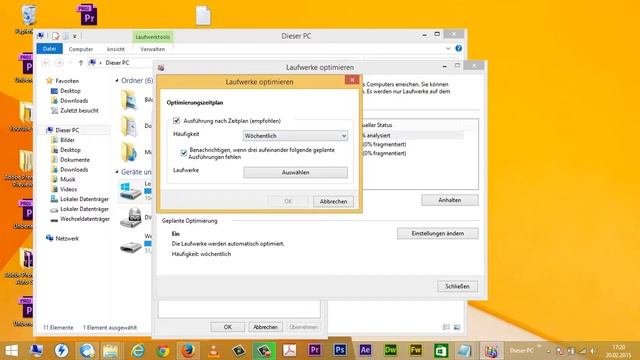Open File Explorer from the taskbar
This screenshot has height=360, width=640.
tap(110, 351)
